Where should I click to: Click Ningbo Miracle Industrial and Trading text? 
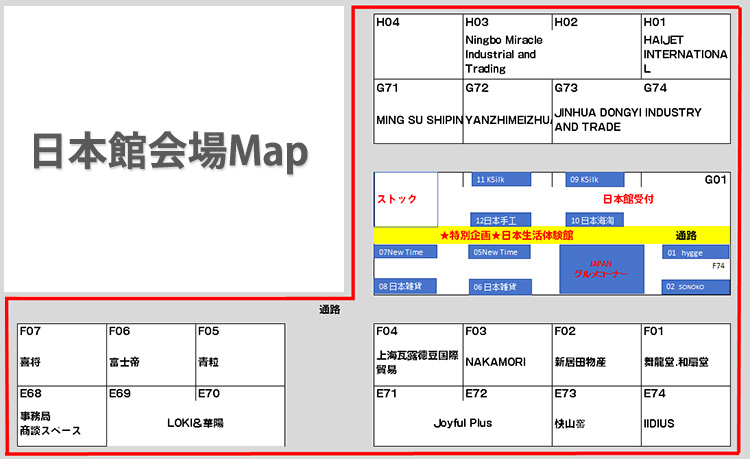(x=504, y=55)
